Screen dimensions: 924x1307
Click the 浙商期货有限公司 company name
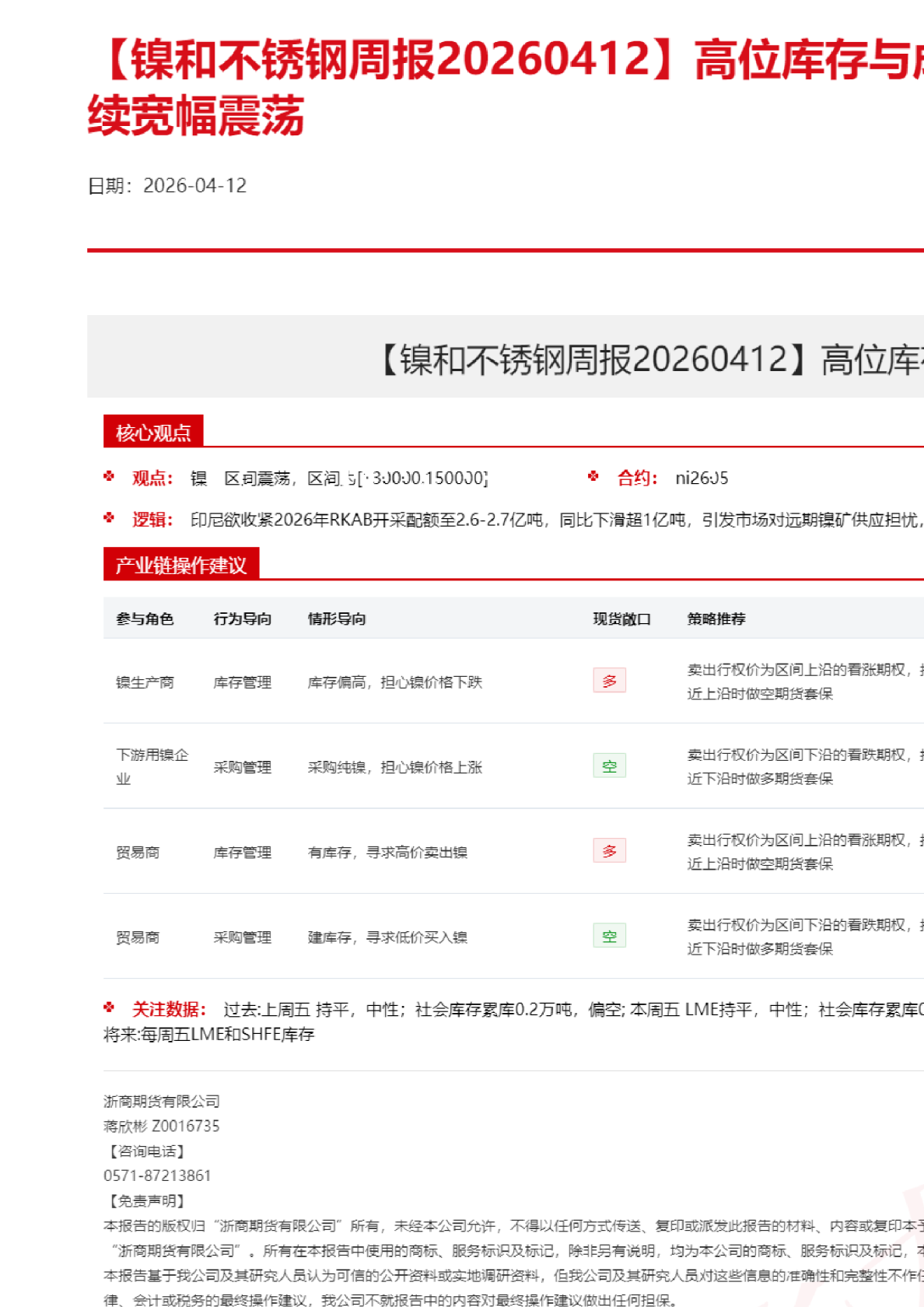click(x=162, y=1101)
